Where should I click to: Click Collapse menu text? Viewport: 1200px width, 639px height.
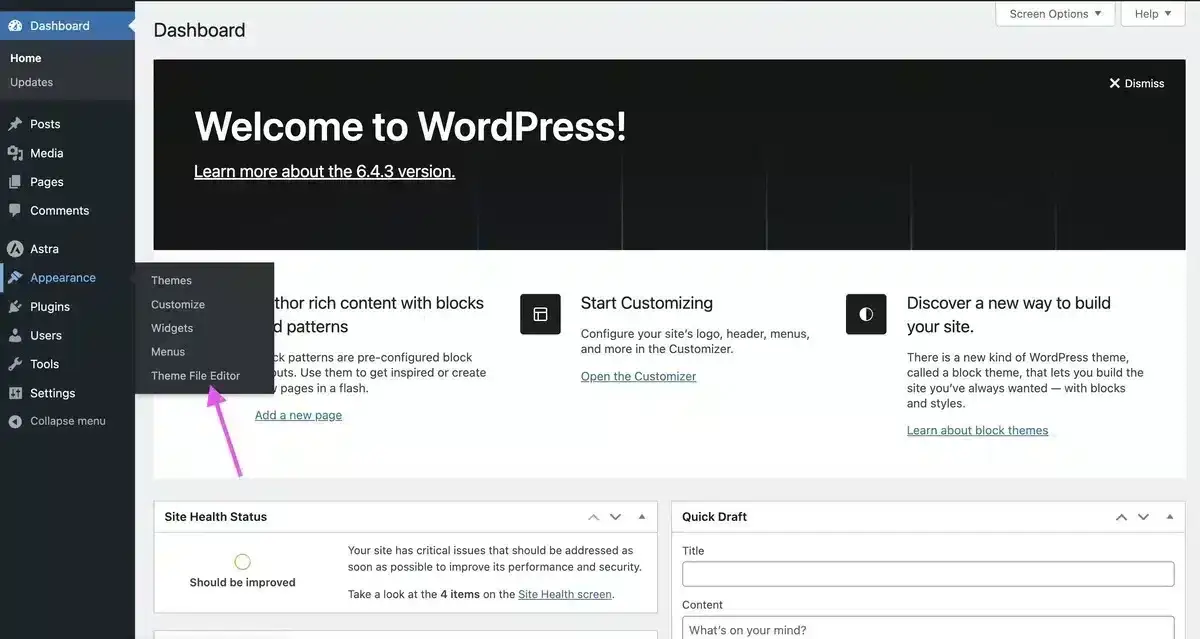[68, 421]
